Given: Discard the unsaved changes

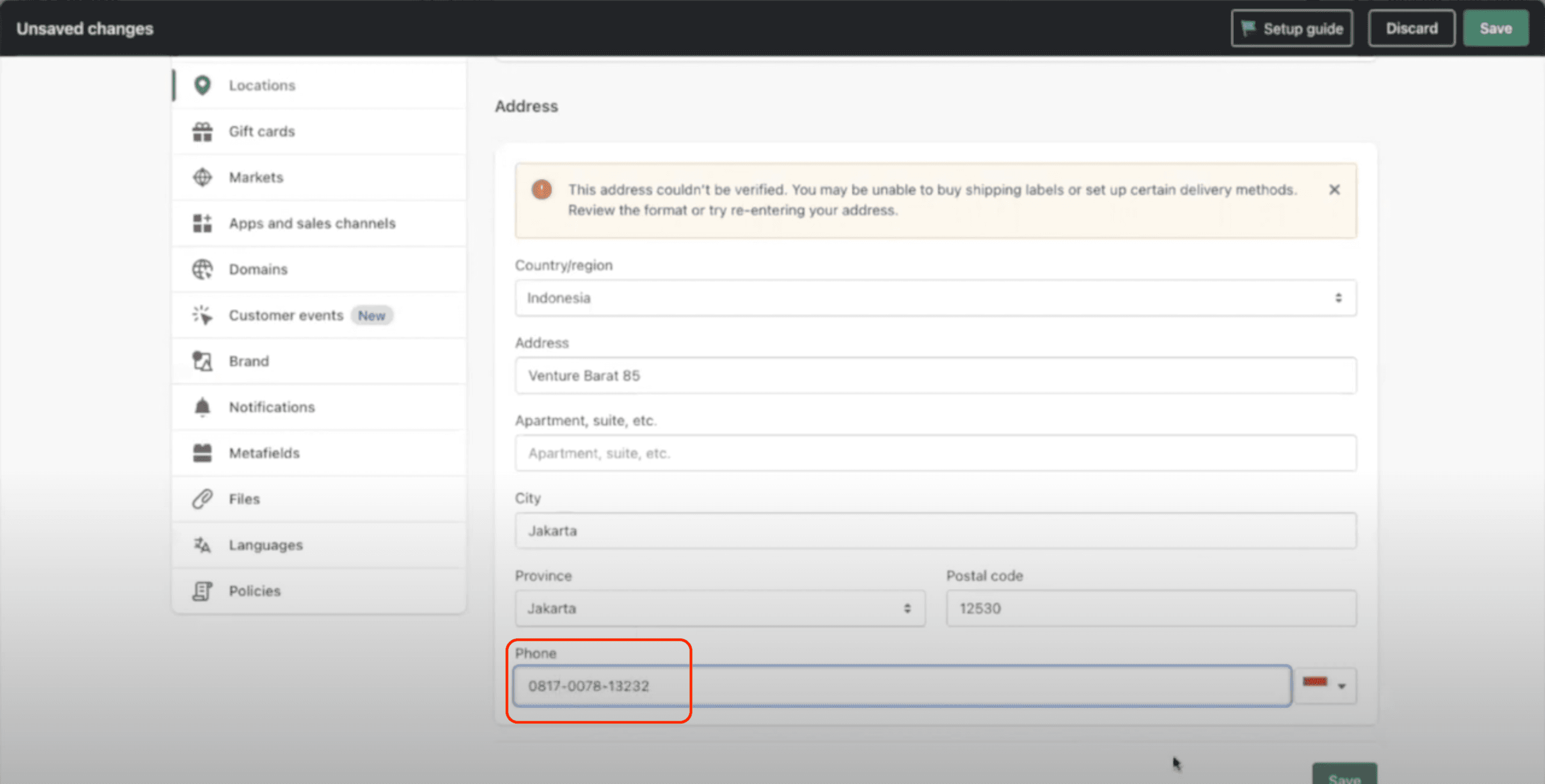Looking at the screenshot, I should (1411, 28).
